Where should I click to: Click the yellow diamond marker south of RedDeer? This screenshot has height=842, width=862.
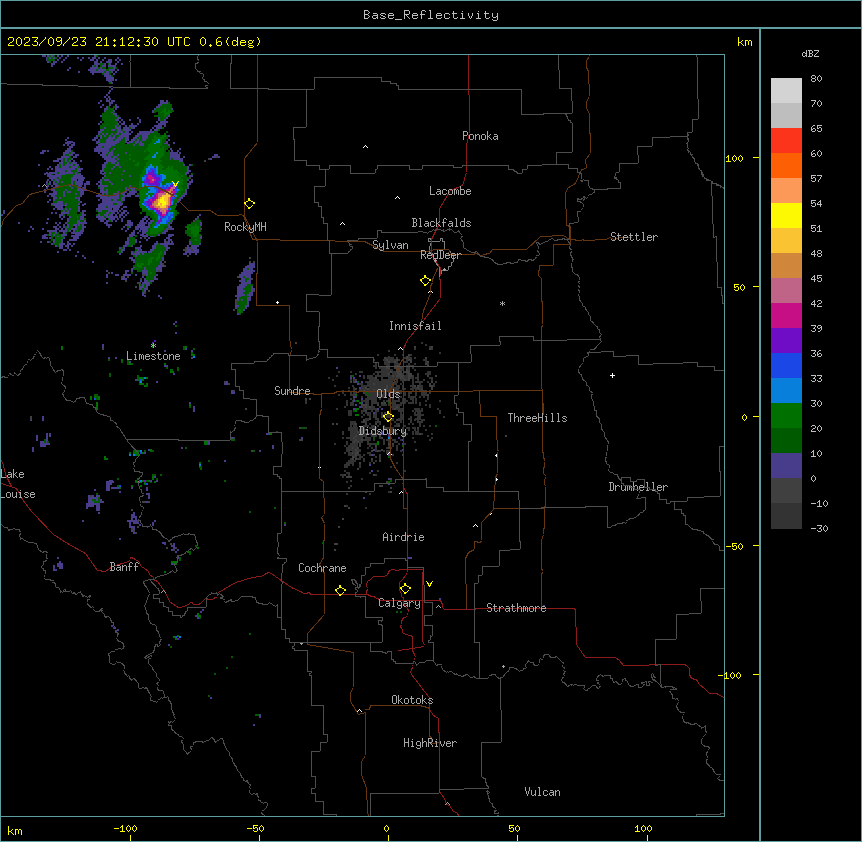425,281
